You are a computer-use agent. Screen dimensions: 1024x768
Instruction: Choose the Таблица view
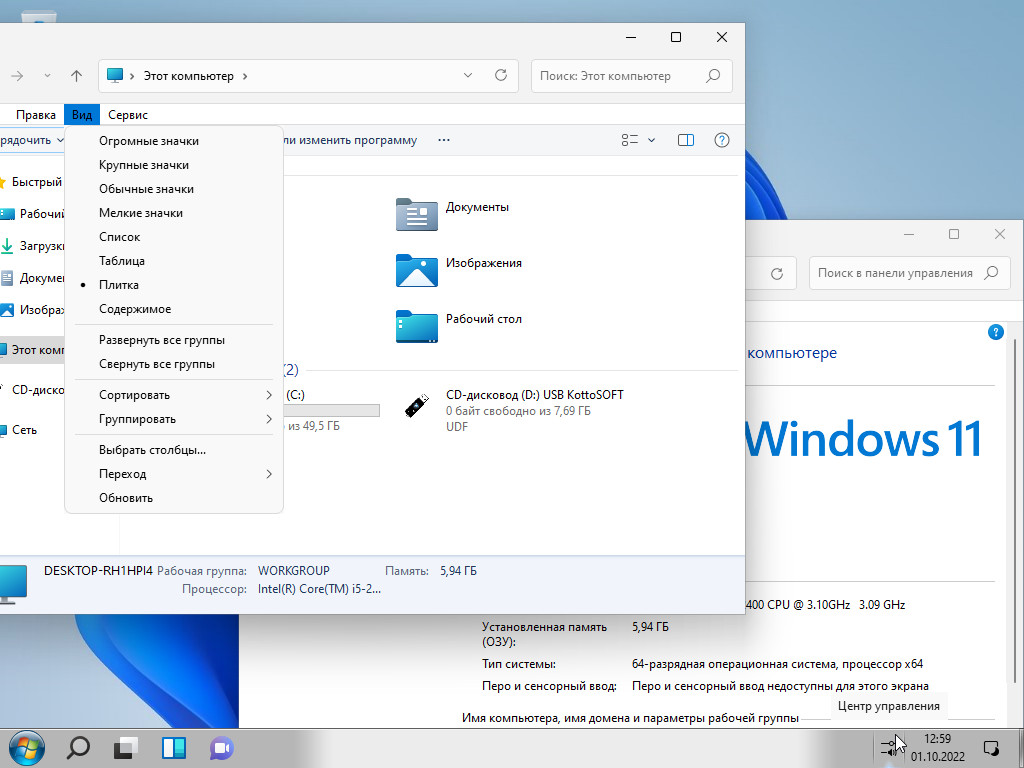174,261
